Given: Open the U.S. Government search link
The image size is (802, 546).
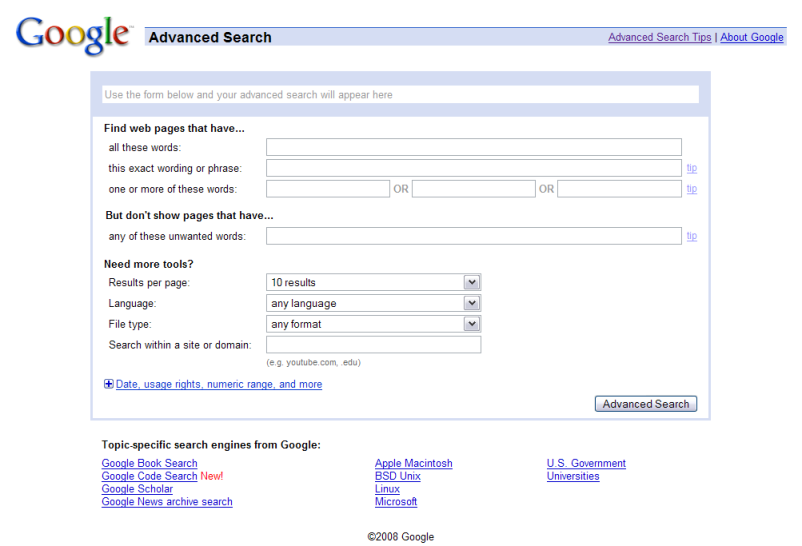Looking at the screenshot, I should coord(586,463).
